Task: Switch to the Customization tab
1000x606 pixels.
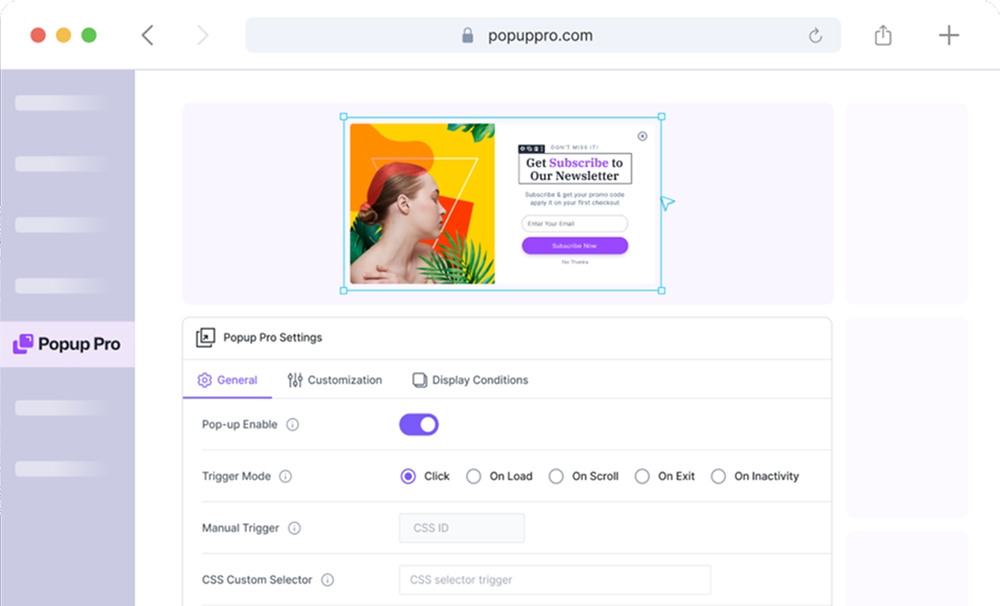Action: tap(334, 380)
